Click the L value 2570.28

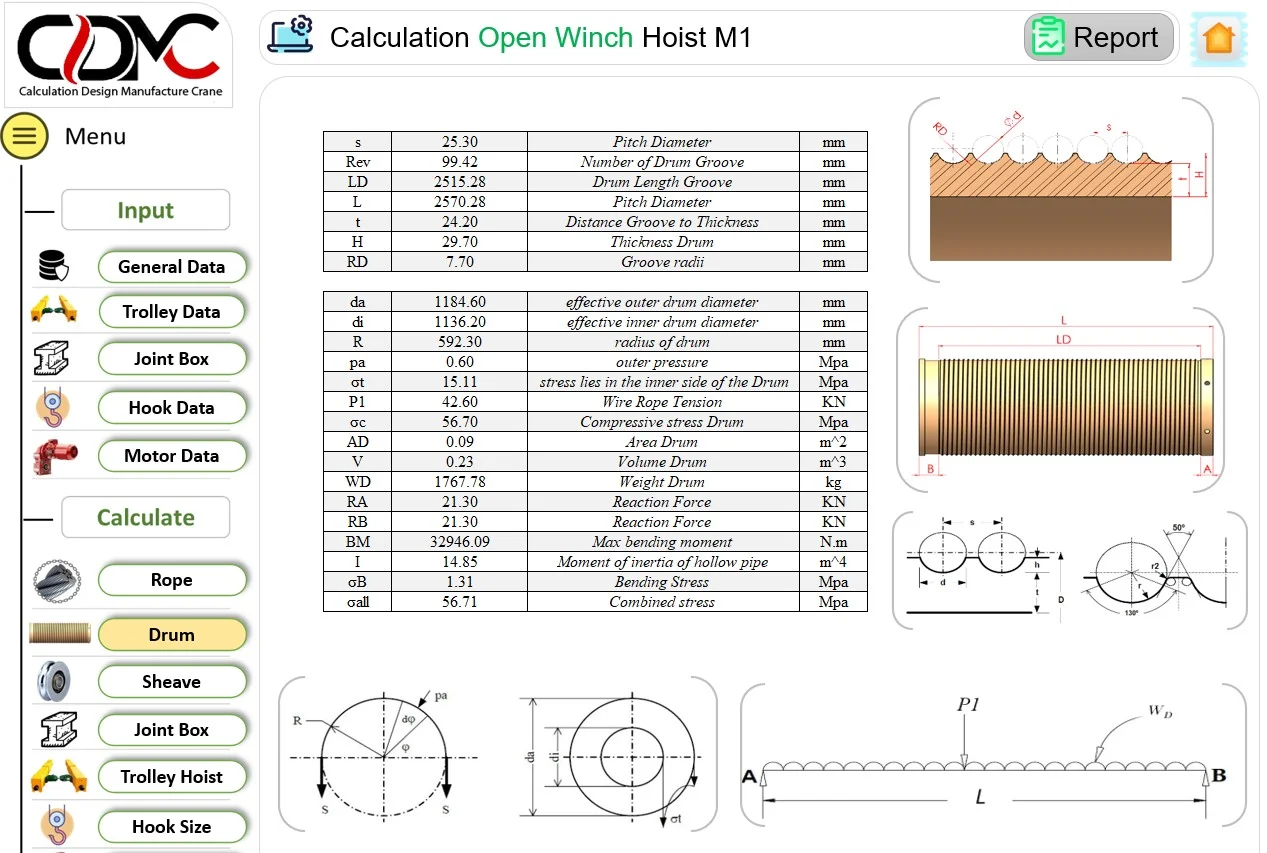coord(459,202)
